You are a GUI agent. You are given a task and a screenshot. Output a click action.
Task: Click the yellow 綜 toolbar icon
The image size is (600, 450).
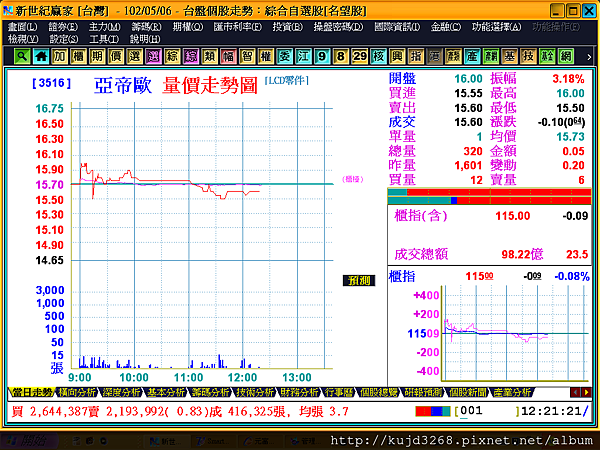point(172,57)
